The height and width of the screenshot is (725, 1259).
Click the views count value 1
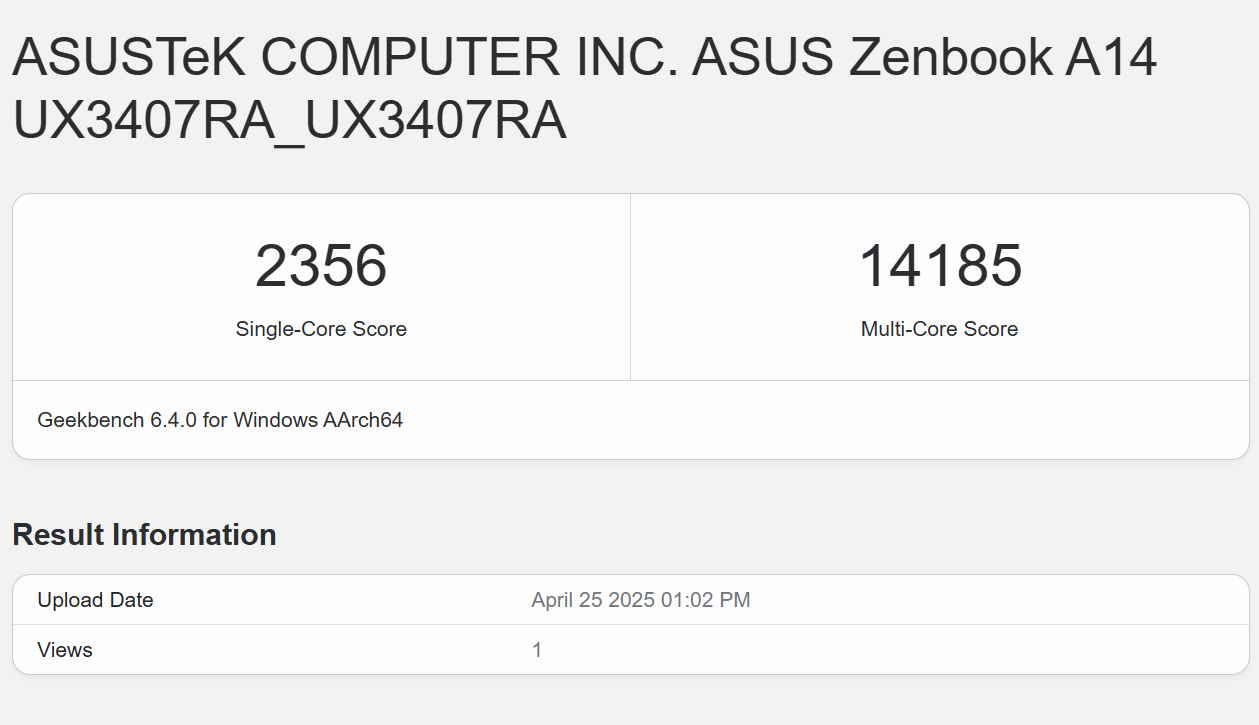[x=537, y=650]
